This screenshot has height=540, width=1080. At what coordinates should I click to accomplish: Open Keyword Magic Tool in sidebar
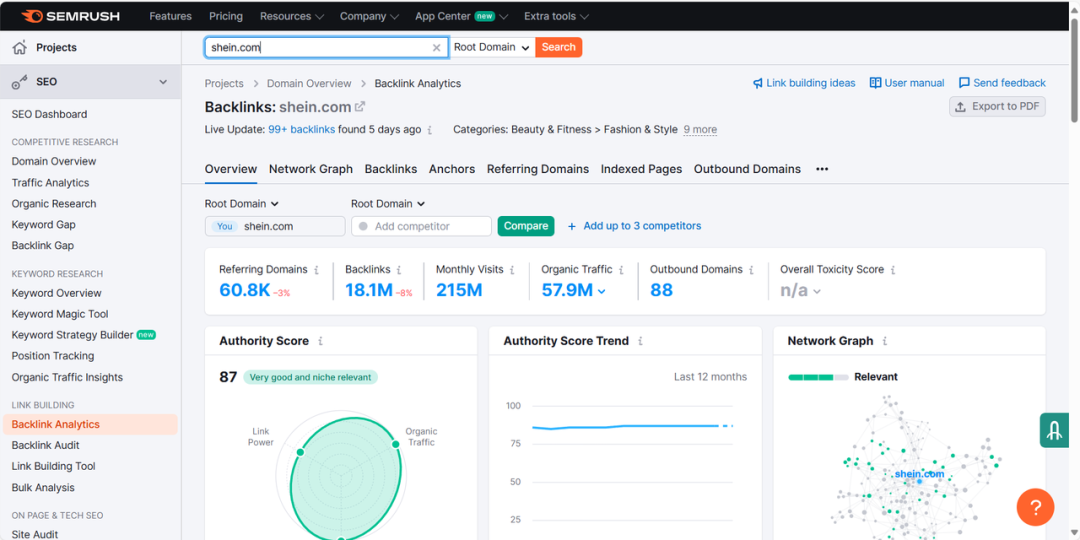pos(60,314)
